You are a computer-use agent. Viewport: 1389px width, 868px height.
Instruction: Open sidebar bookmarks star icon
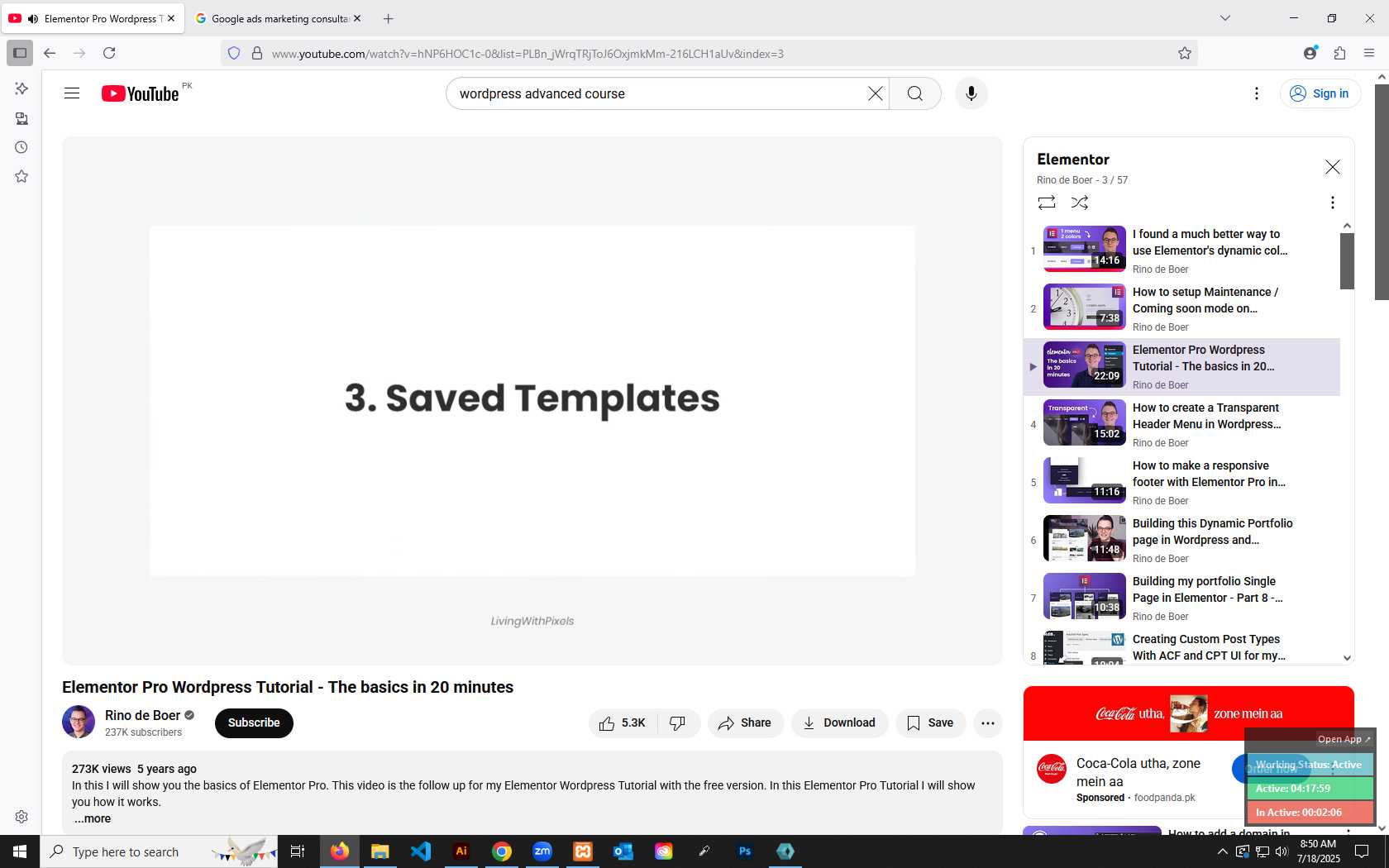(21, 177)
